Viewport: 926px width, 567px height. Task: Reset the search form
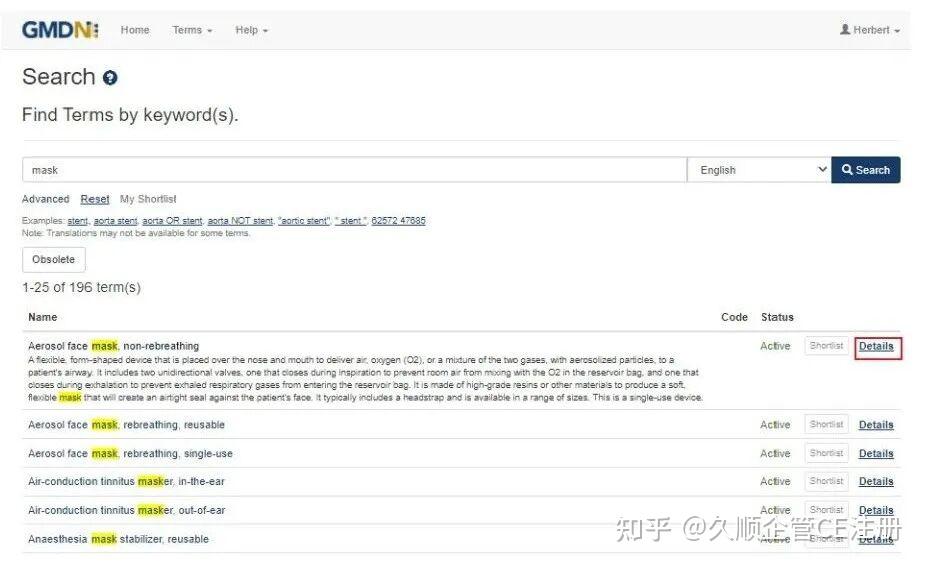click(95, 199)
